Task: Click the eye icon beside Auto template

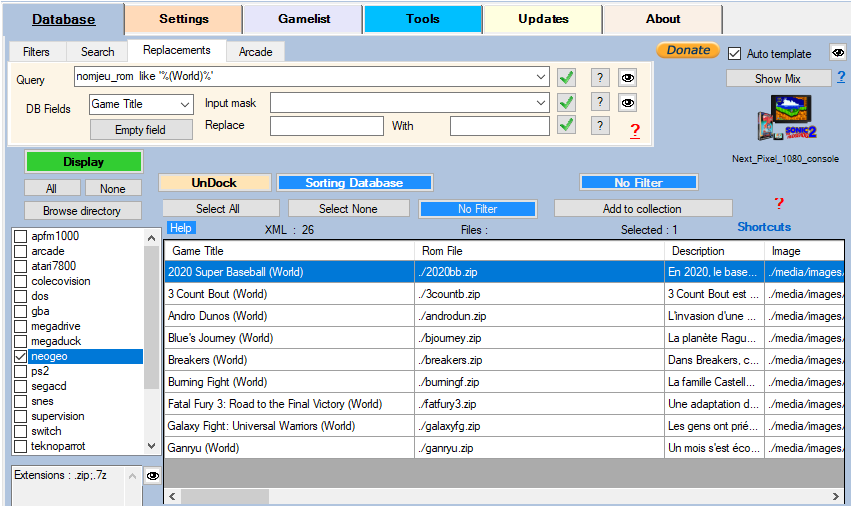Action: point(837,53)
